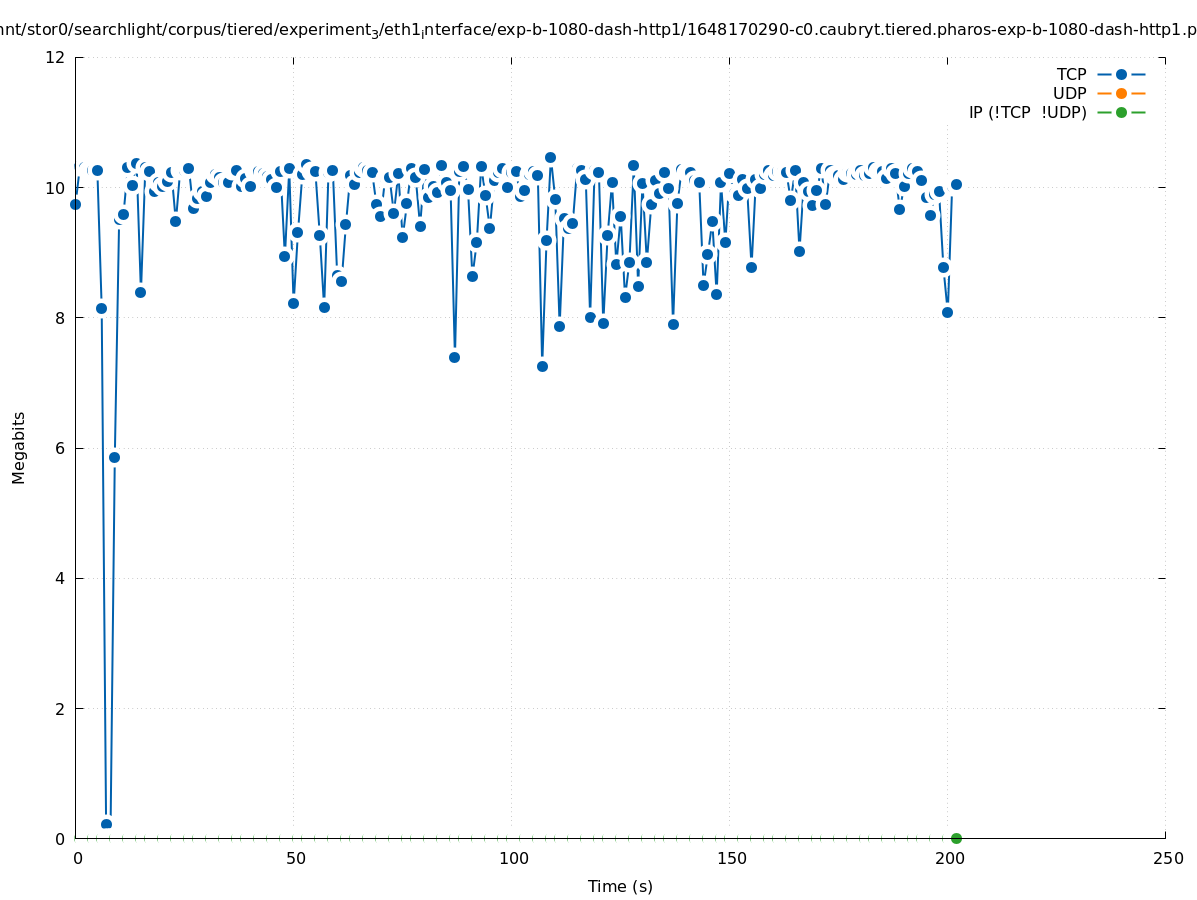The width and height of the screenshot is (1197, 900).
Task: Click the 150 tick label on x-axis
Action: click(731, 858)
